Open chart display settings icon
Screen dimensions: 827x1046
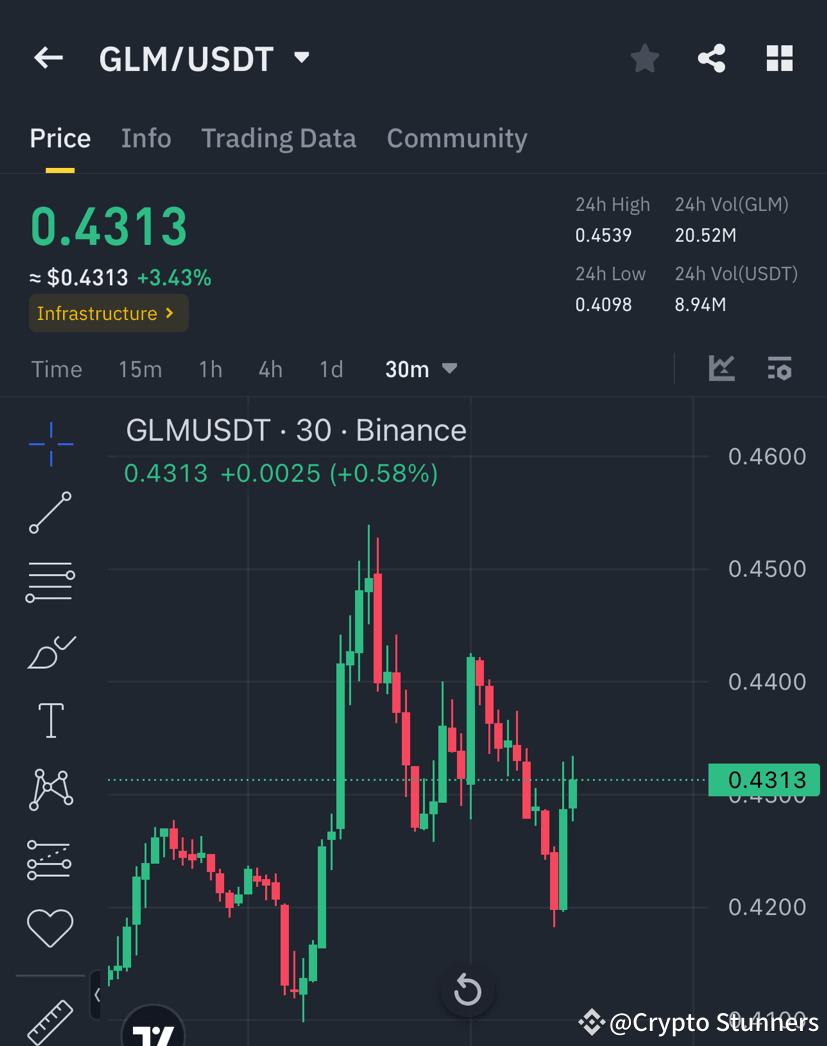pyautogui.click(x=780, y=369)
